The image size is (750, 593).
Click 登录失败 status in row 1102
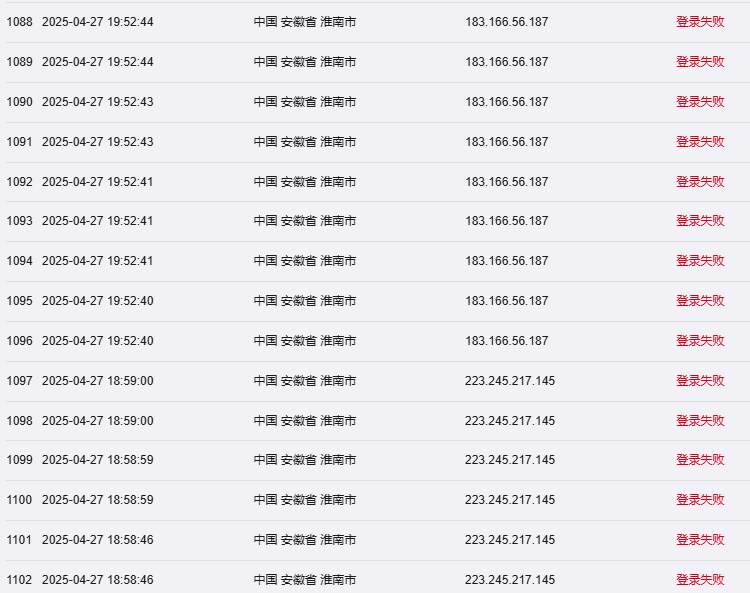[x=700, y=580]
